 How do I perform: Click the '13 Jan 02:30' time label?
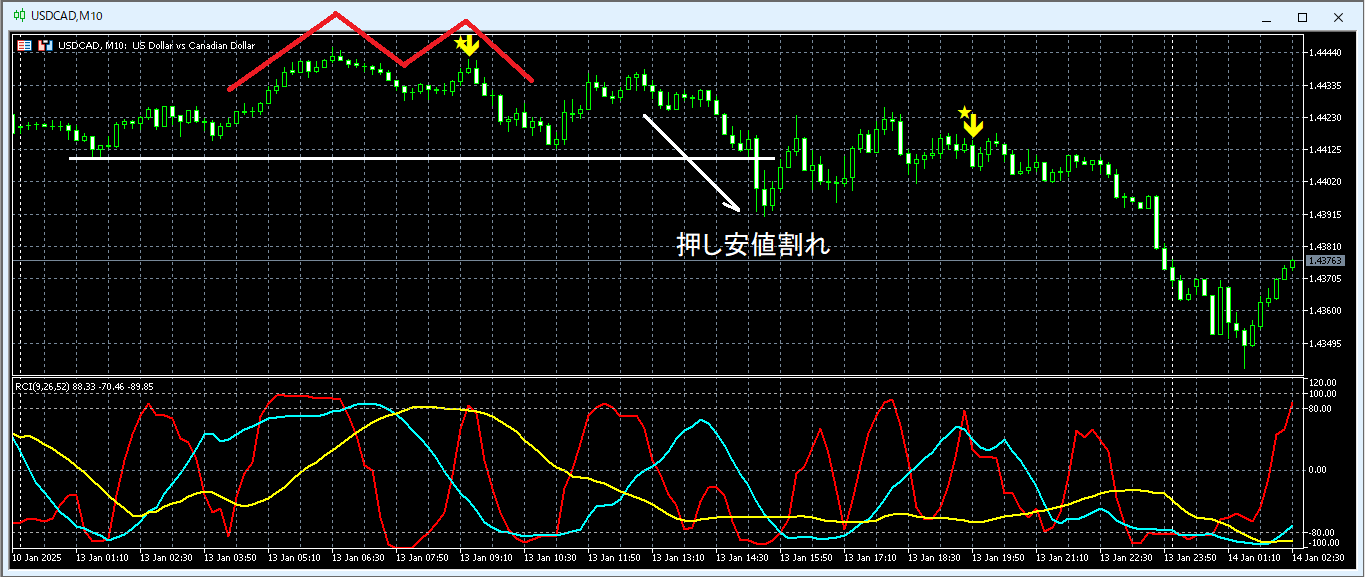[164, 557]
